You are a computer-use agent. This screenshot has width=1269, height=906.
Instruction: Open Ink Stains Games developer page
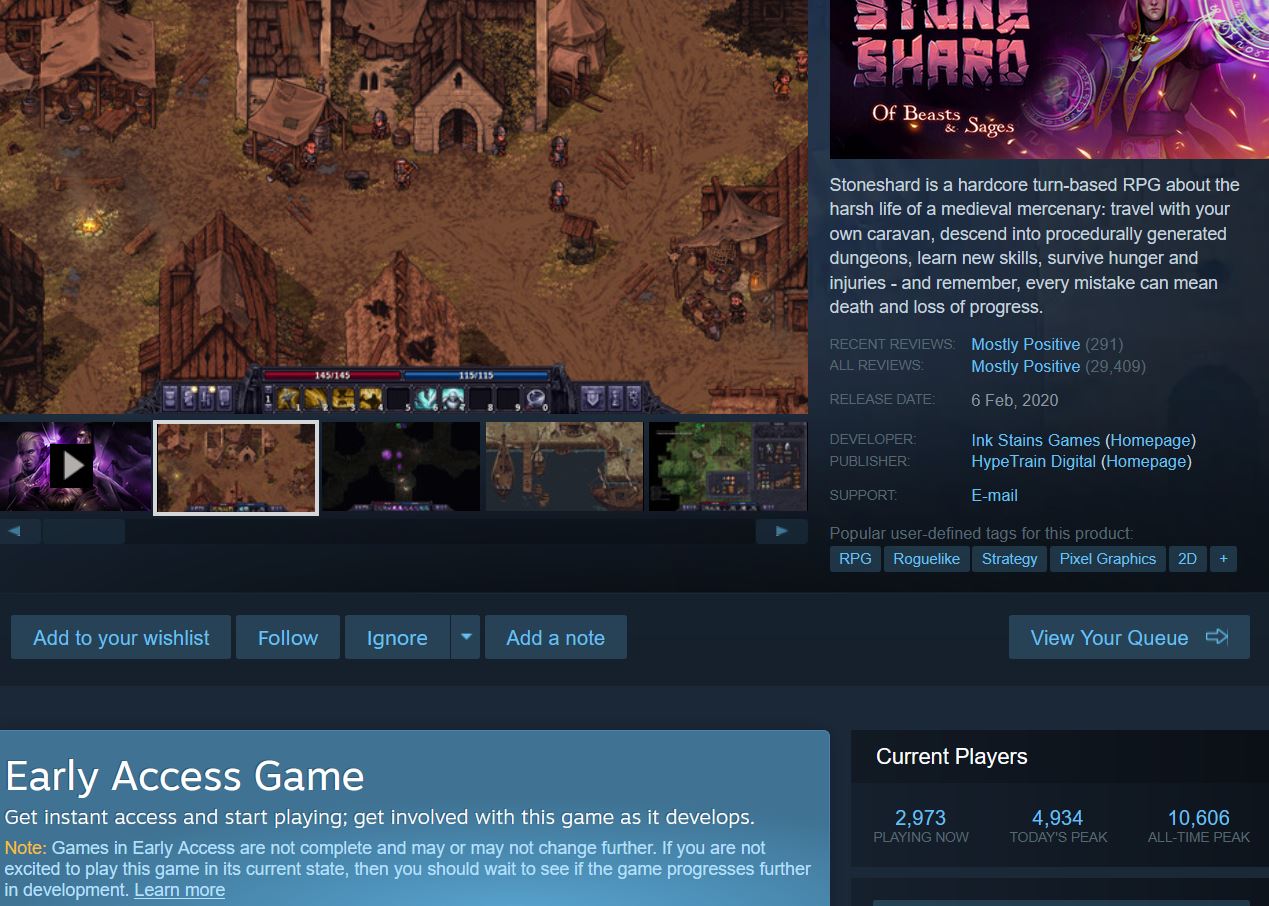click(1035, 440)
